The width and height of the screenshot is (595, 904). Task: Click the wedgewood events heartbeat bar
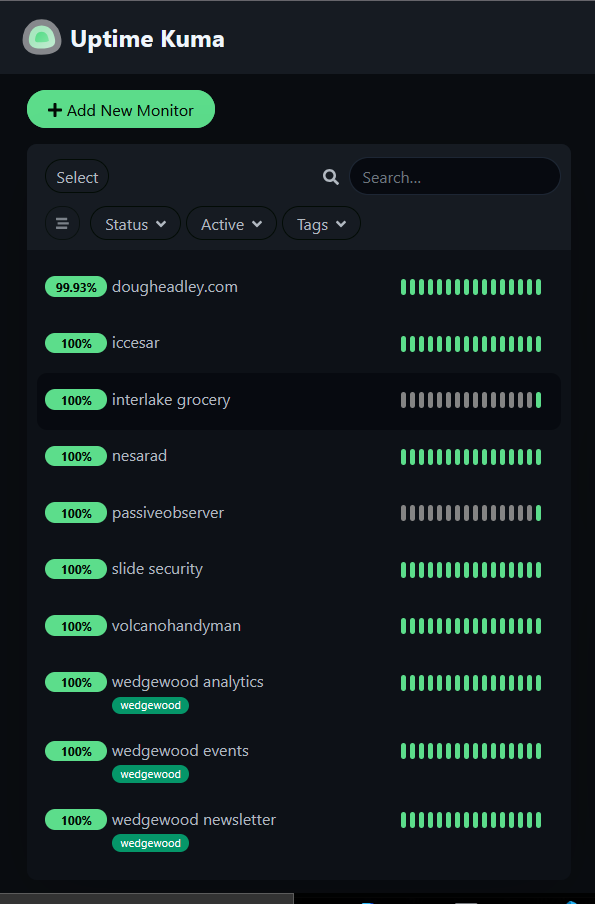coord(471,751)
